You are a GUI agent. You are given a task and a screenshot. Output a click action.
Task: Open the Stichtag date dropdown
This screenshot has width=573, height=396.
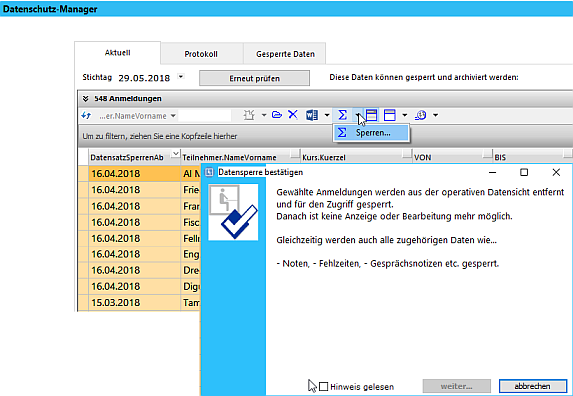tap(181, 77)
